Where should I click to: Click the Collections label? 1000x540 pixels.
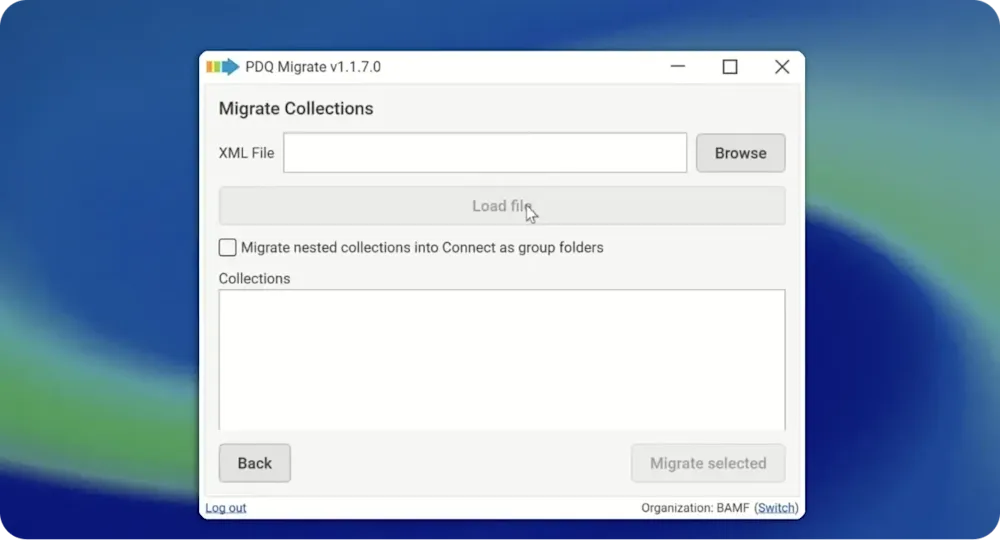(254, 279)
